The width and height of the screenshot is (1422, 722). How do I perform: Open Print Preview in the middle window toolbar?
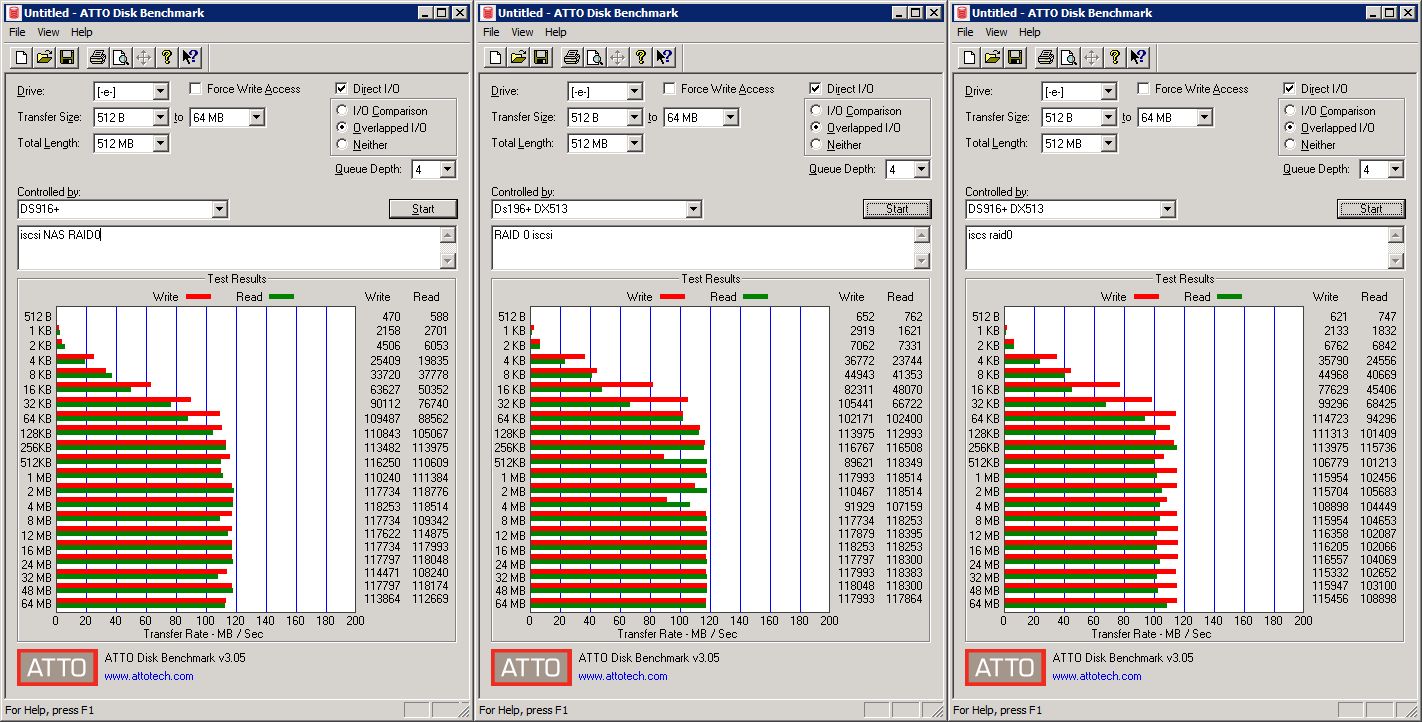click(594, 57)
